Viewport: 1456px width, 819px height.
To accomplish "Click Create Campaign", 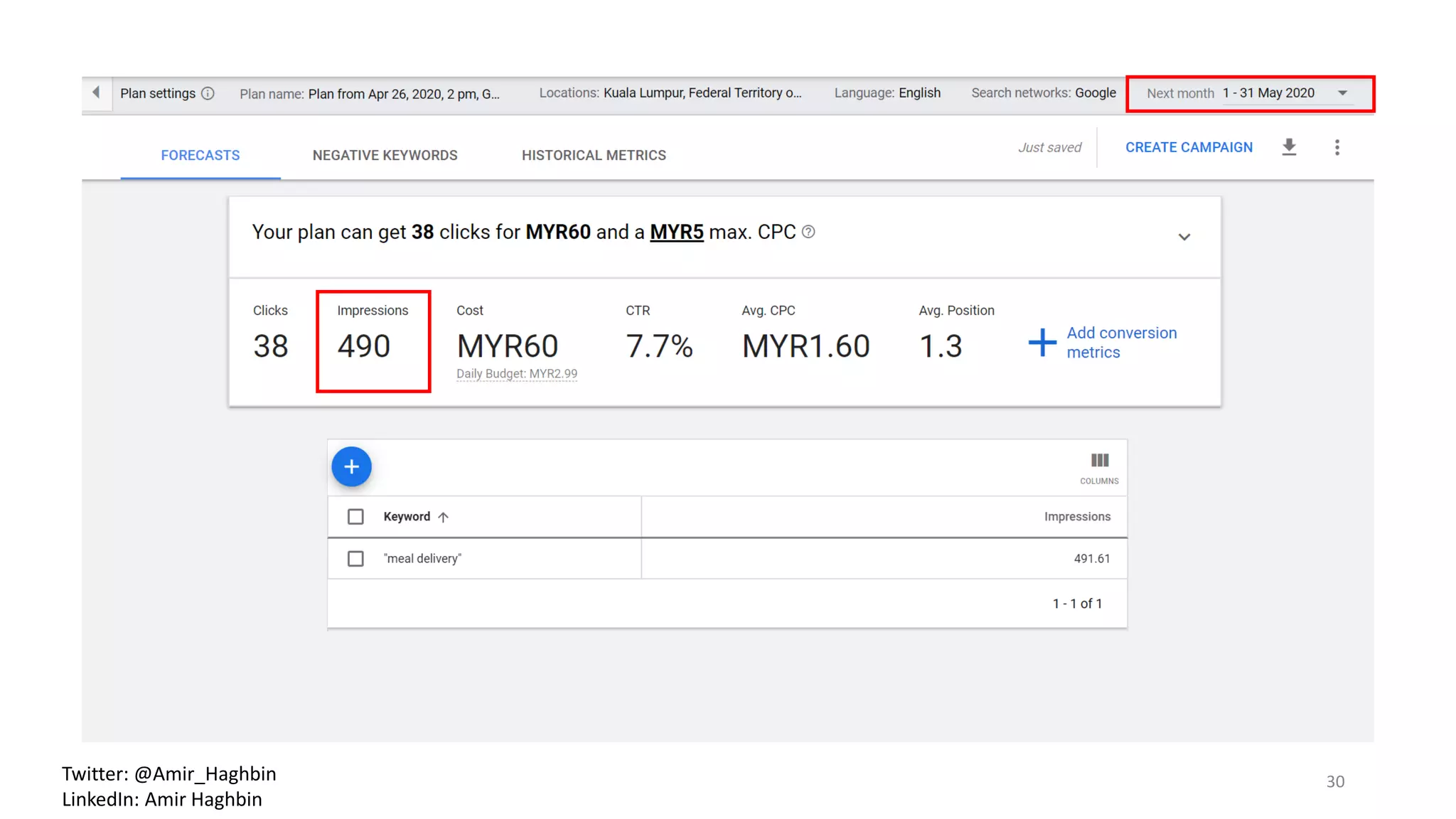I will tap(1189, 147).
